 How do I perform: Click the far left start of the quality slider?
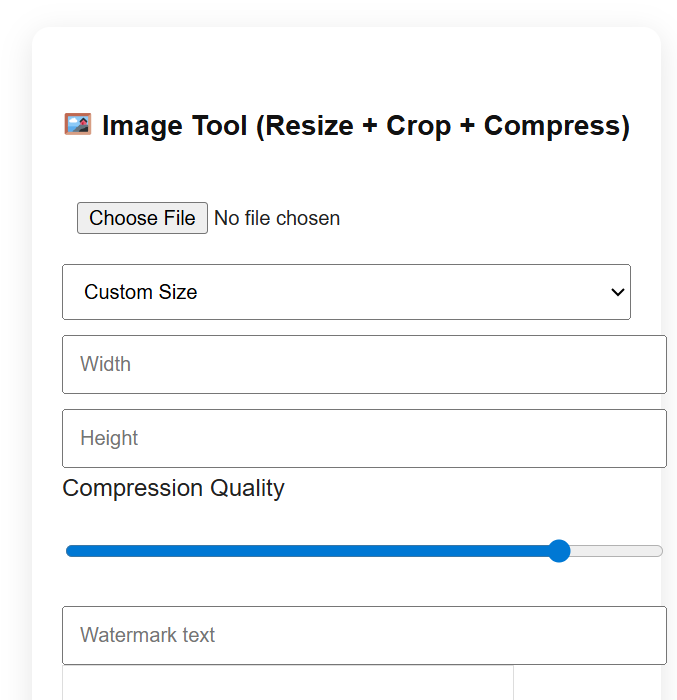70,551
